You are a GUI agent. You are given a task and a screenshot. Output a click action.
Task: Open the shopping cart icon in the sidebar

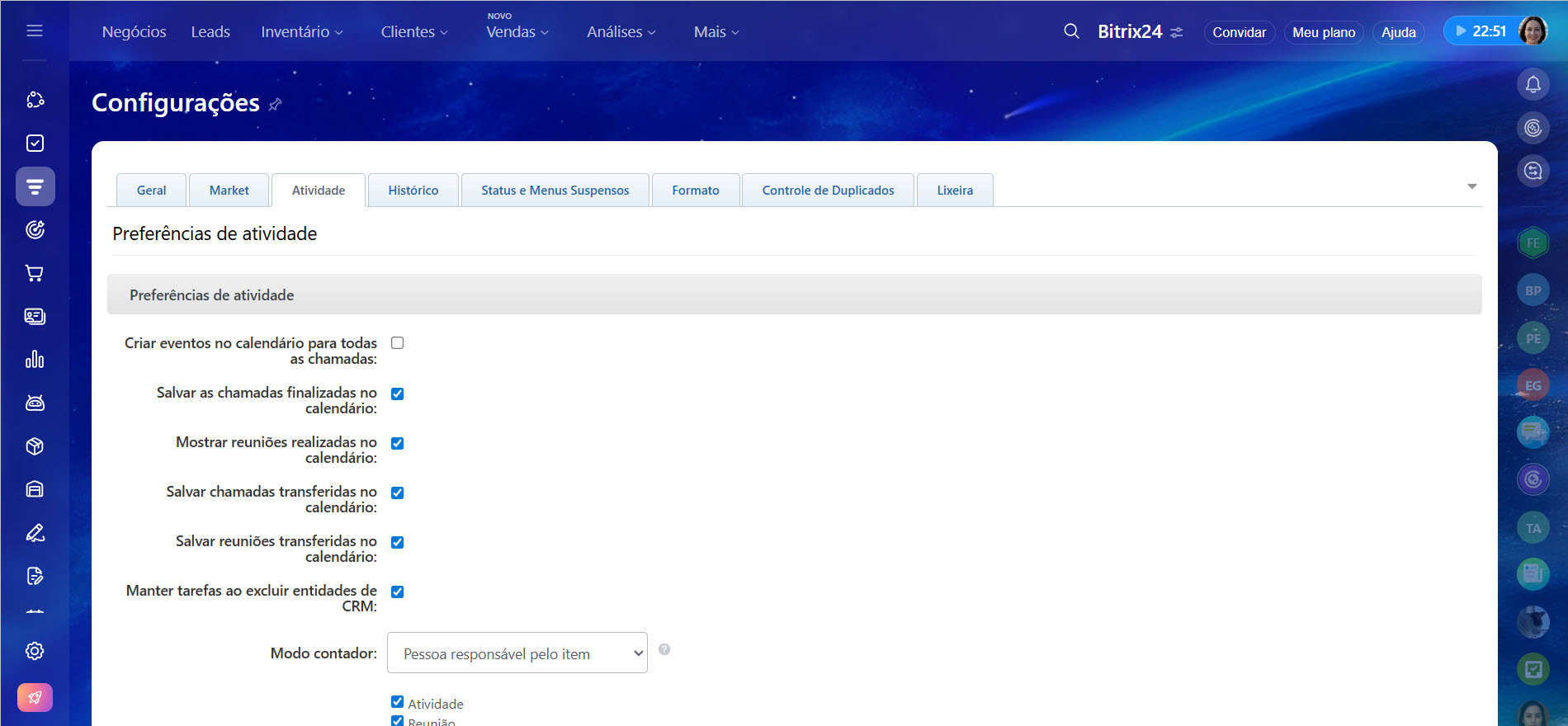coord(35,273)
